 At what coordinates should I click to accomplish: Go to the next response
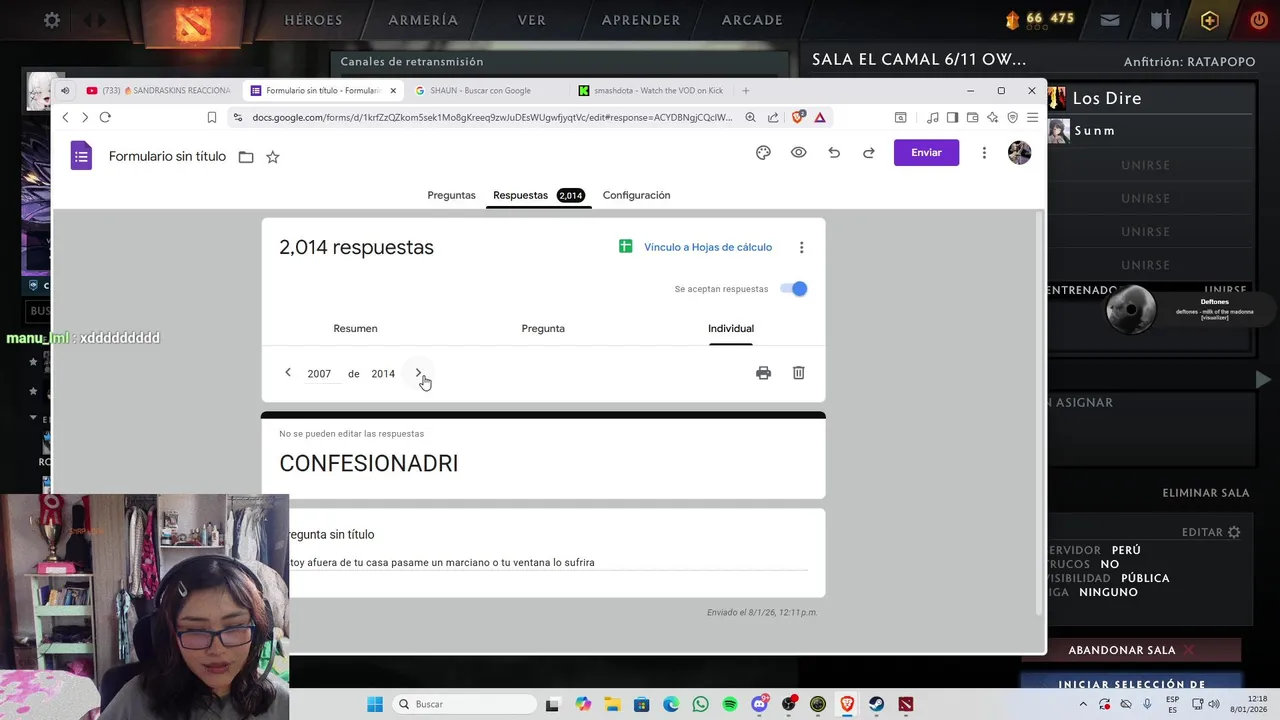tap(418, 373)
